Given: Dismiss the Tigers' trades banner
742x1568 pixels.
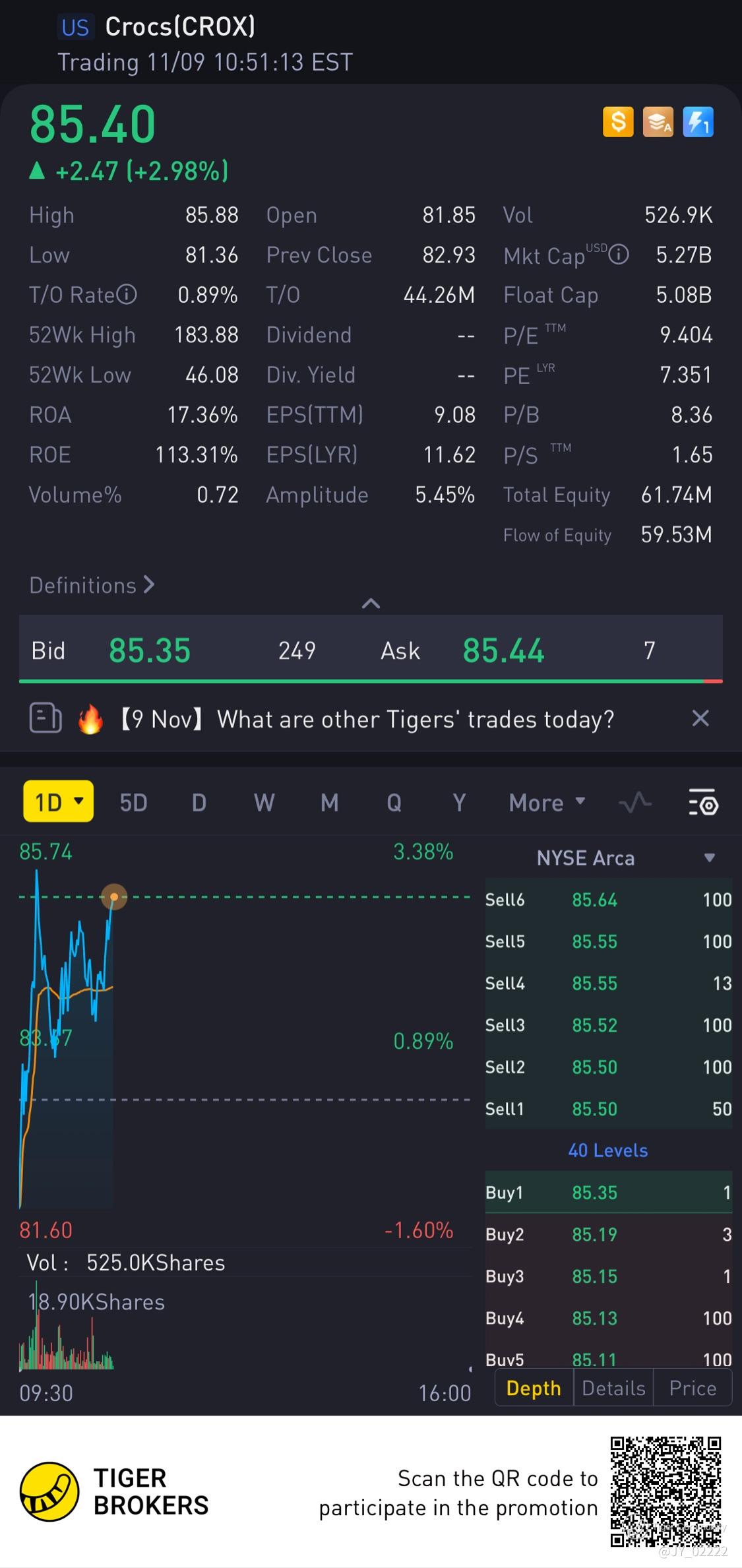Looking at the screenshot, I should tap(700, 718).
